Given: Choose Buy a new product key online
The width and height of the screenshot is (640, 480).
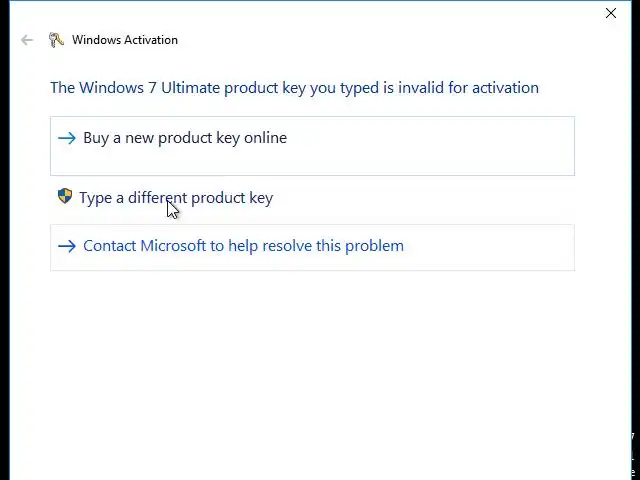Looking at the screenshot, I should click(185, 138).
